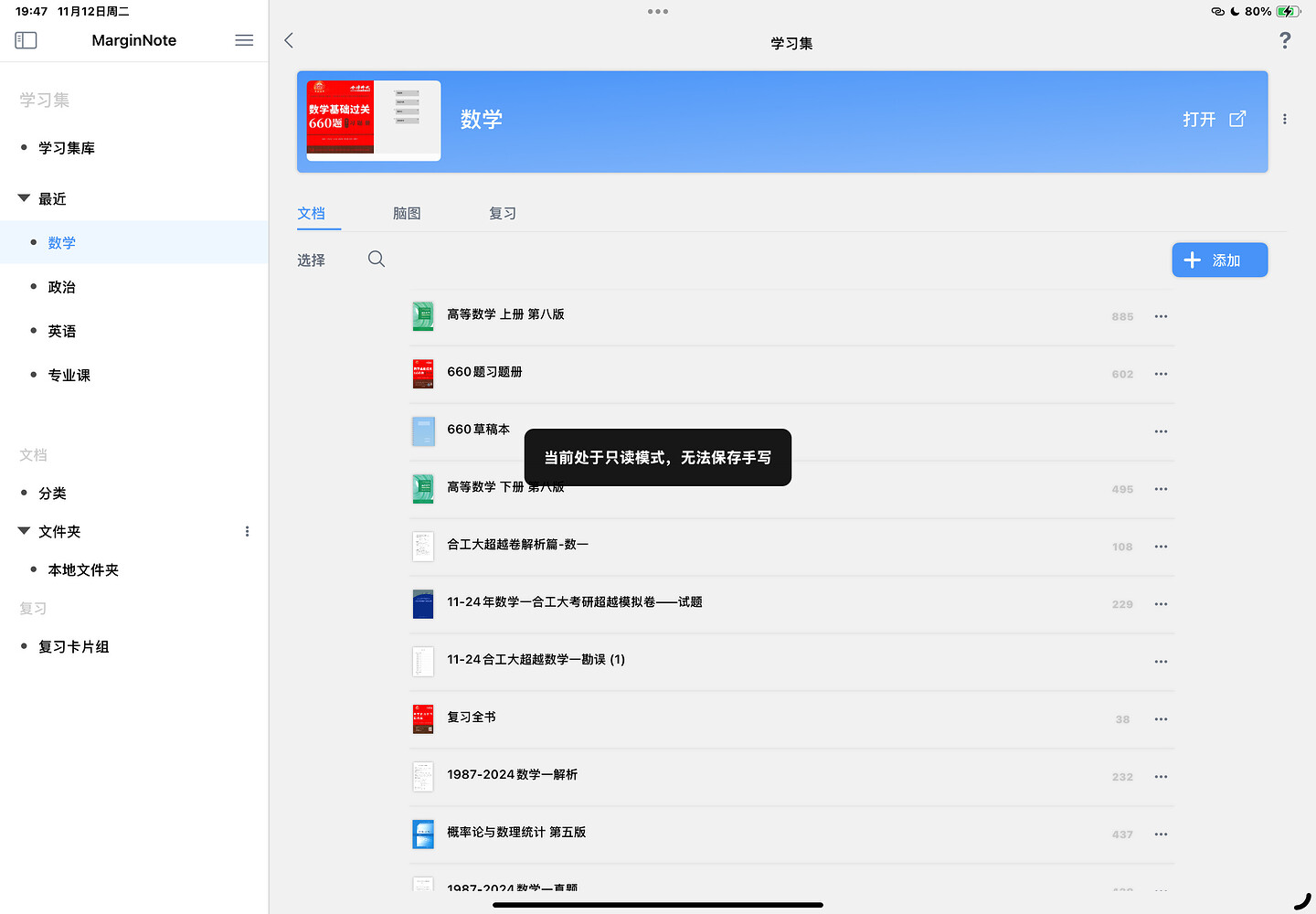Viewport: 1316px width, 914px height.
Task: Open document 概率论与数理统计 第五版
Action: click(516, 833)
